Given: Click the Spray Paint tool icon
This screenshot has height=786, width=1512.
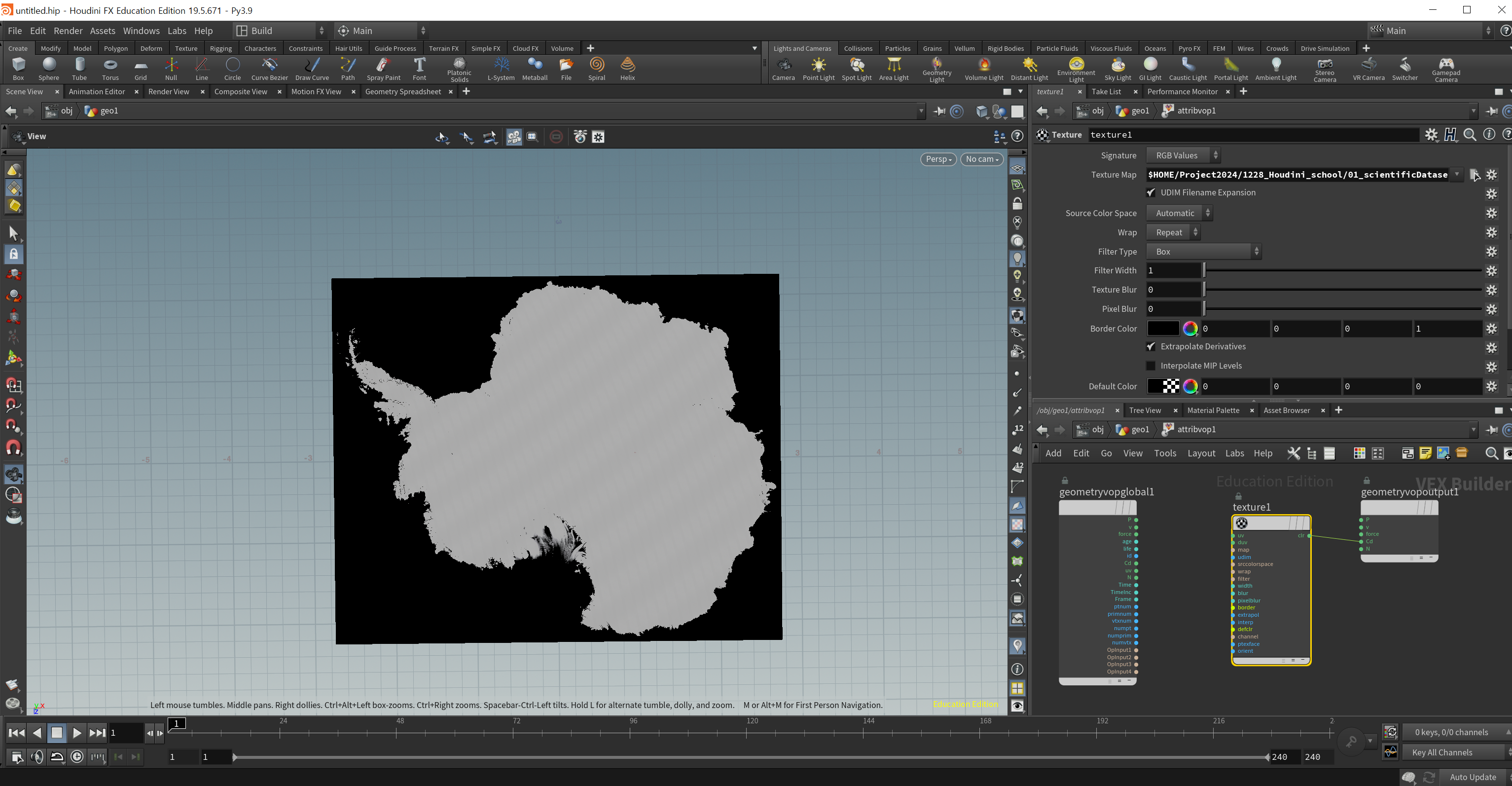Looking at the screenshot, I should click(x=383, y=68).
